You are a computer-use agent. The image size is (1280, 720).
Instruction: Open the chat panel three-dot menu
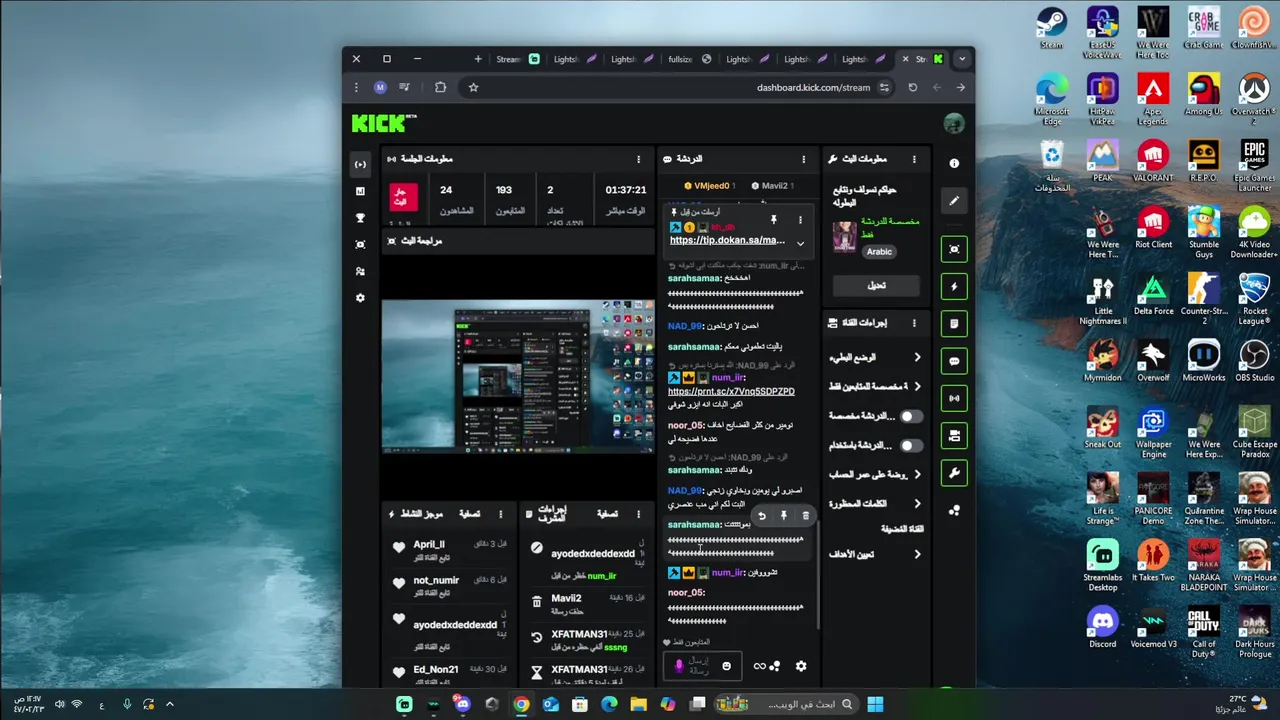803,159
